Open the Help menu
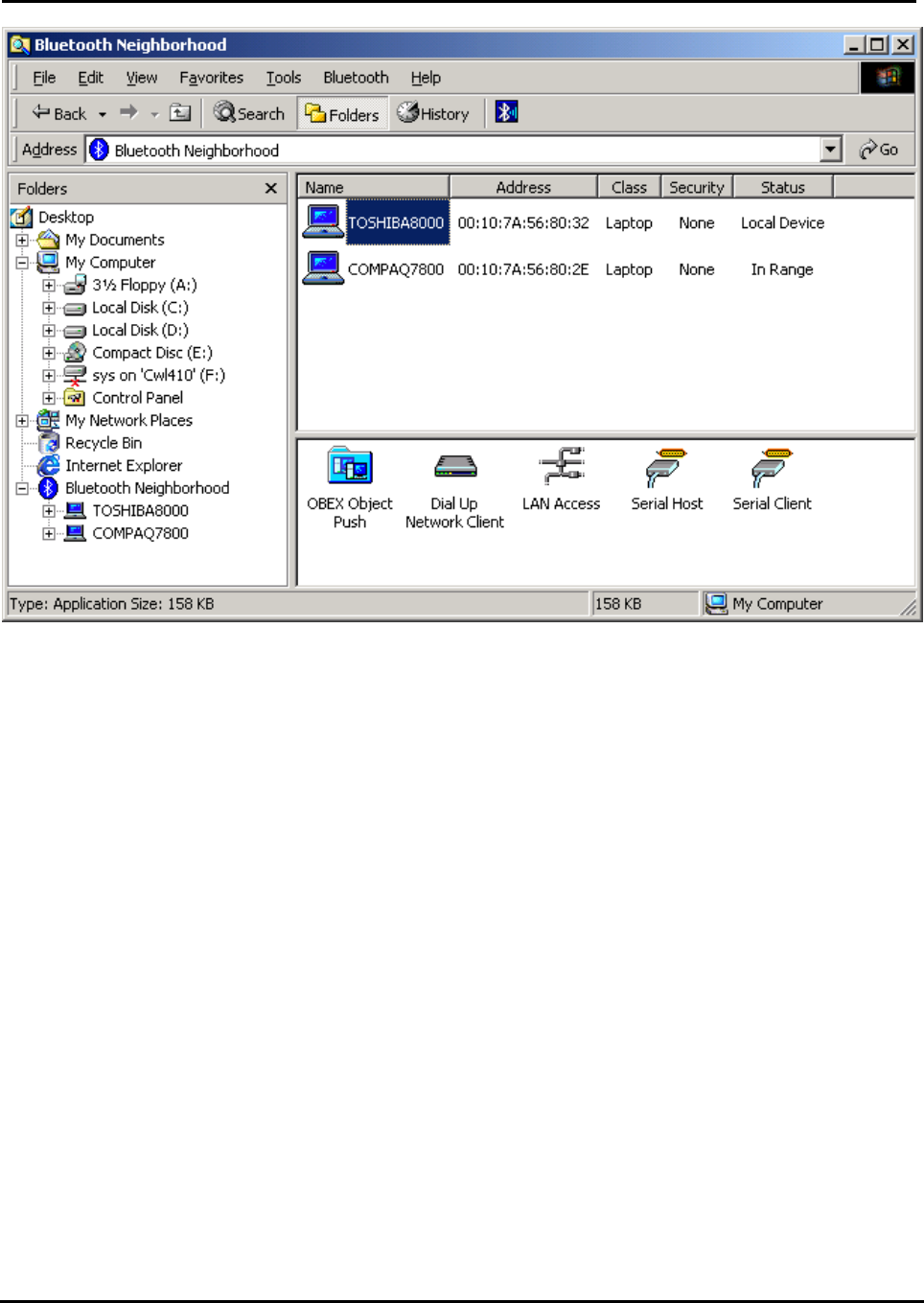924x1303 pixels. 426,78
